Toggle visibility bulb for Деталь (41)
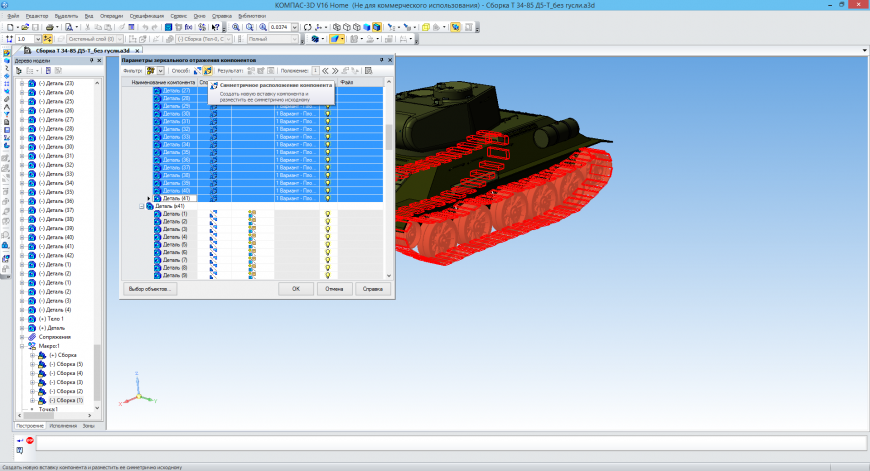 328,198
